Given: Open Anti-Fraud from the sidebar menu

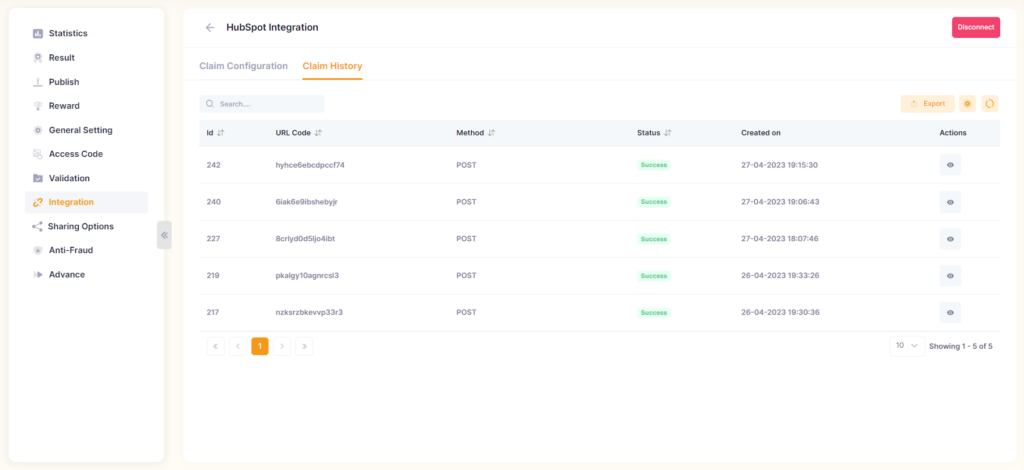Looking at the screenshot, I should pyautogui.click(x=71, y=250).
